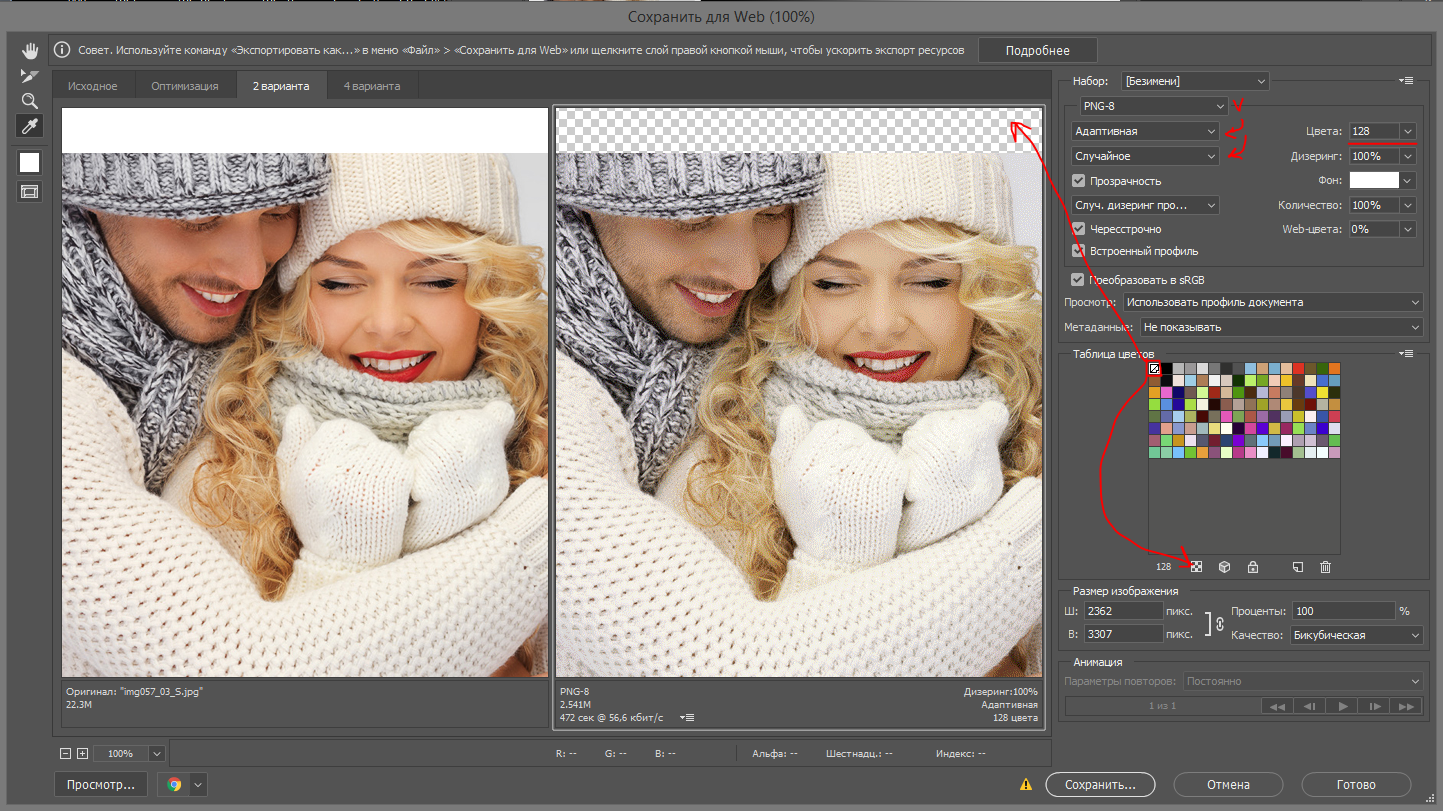Lock the selected color in color table
Screen dimensions: 1443x811
click(x=1252, y=567)
